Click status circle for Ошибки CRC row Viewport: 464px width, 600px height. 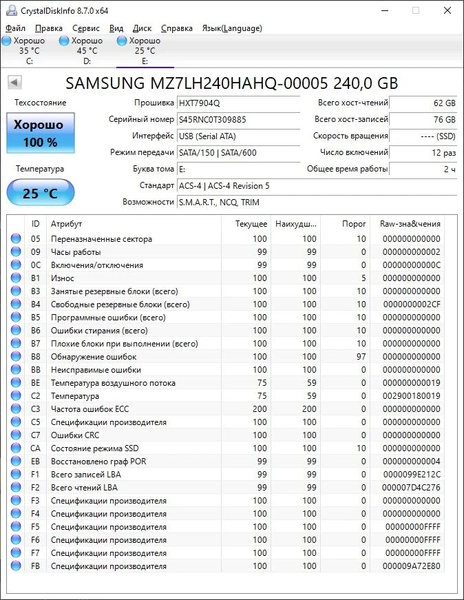click(16, 435)
